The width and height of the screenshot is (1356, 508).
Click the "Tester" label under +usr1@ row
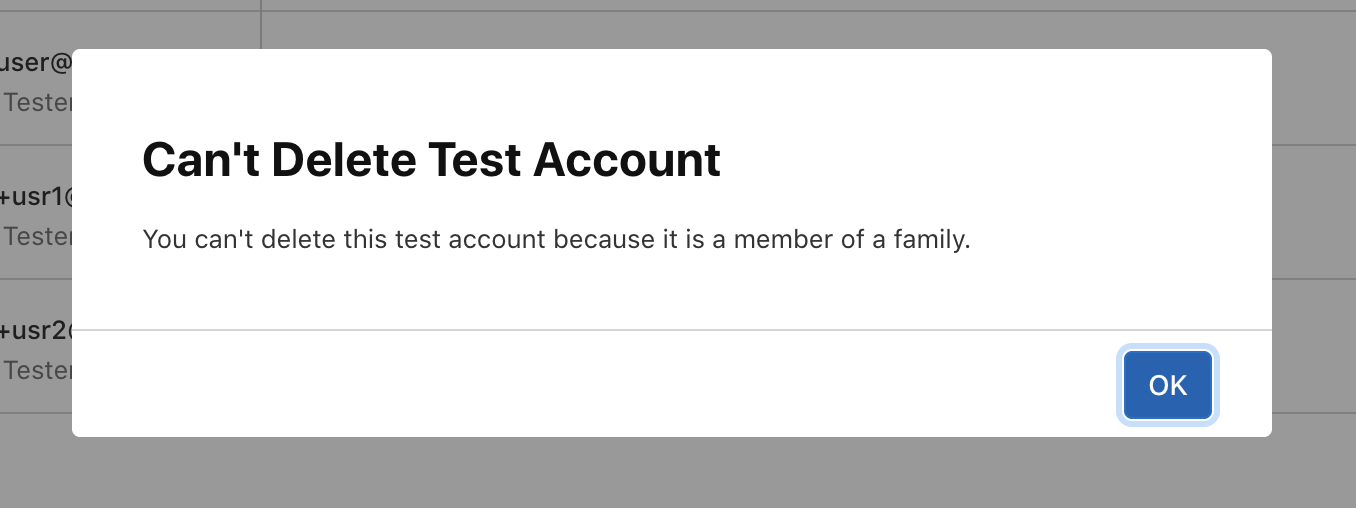coord(36,236)
